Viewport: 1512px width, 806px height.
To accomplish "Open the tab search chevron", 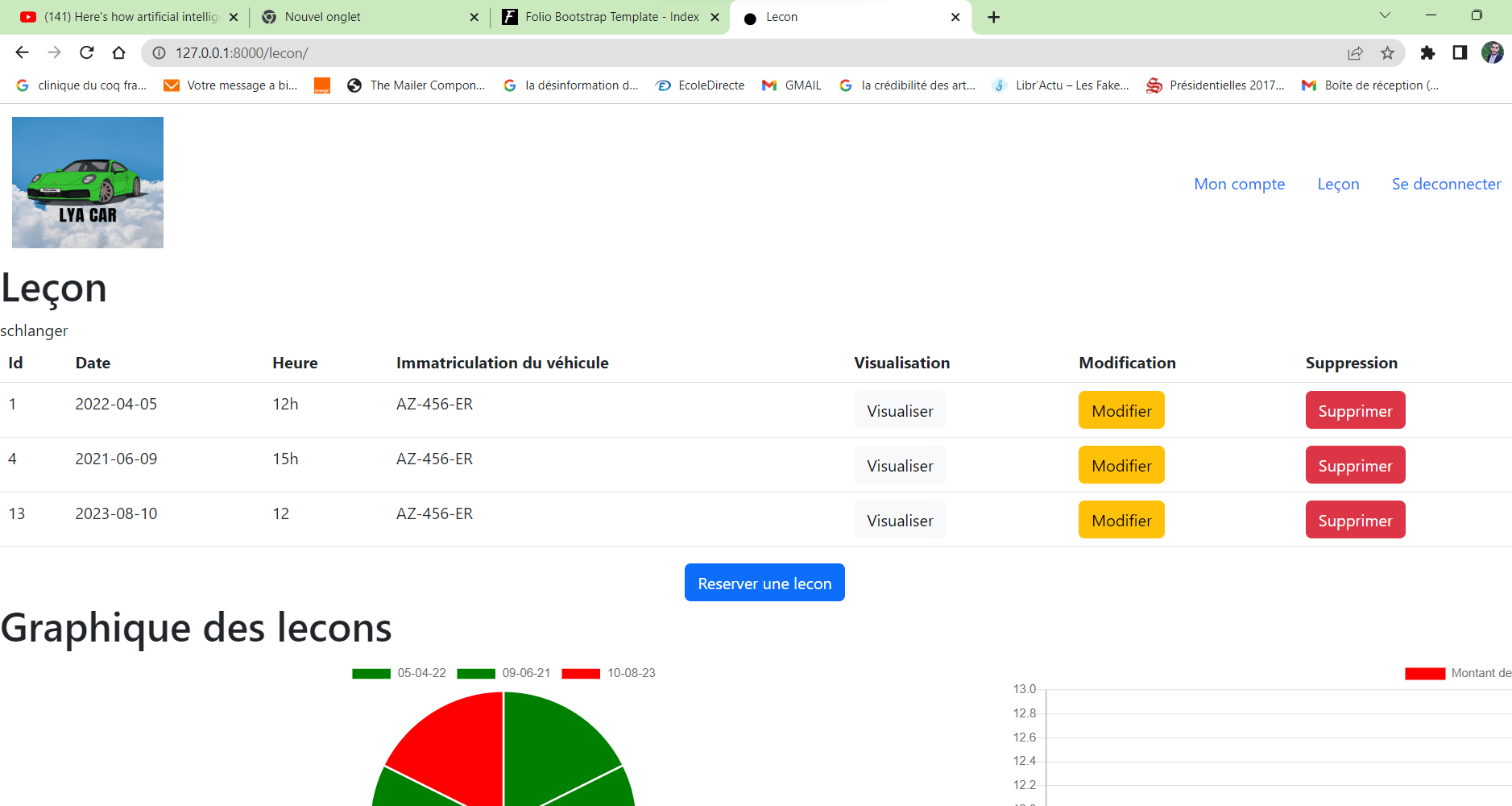I will [1385, 15].
